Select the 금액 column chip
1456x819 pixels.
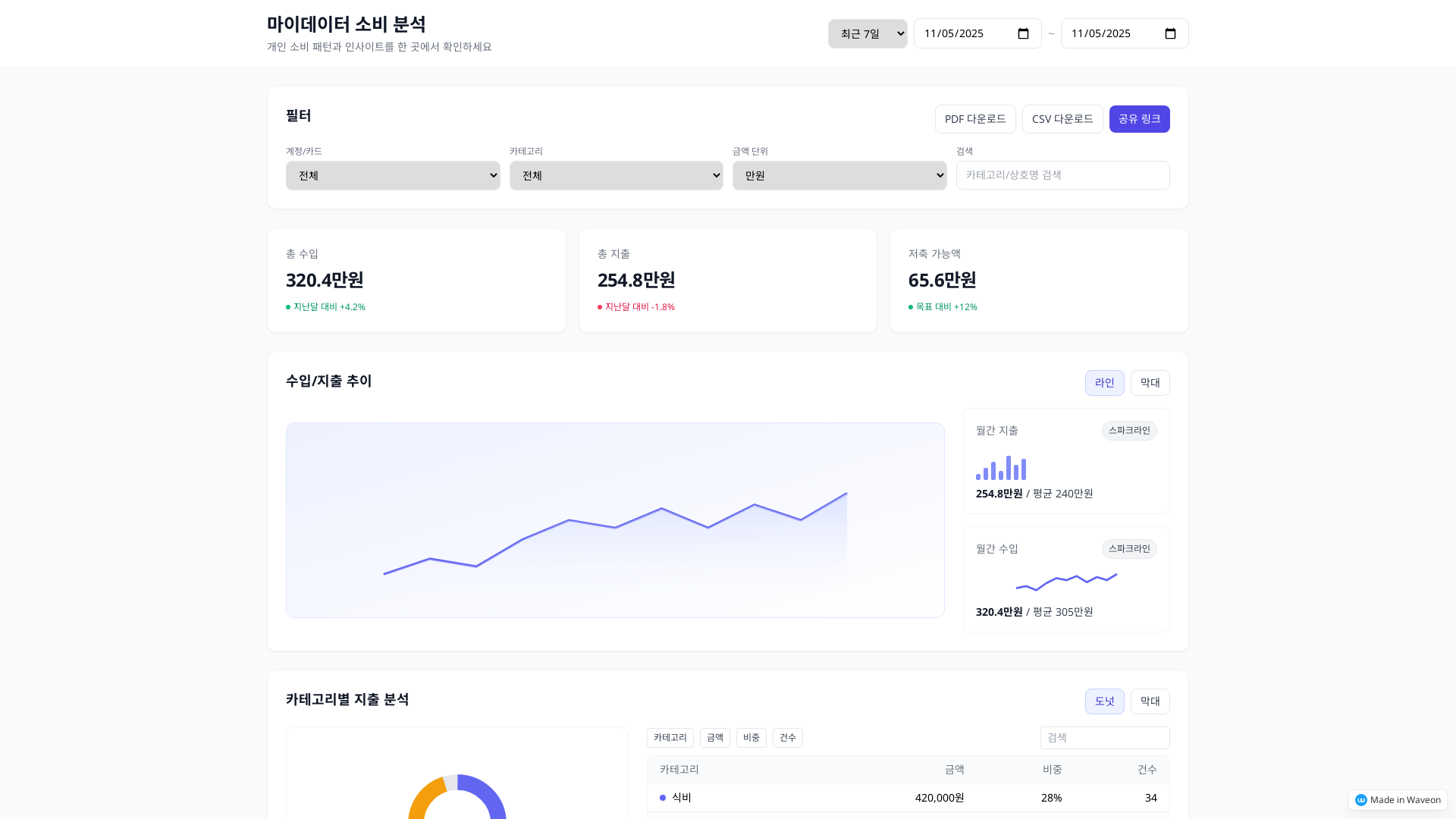714,737
